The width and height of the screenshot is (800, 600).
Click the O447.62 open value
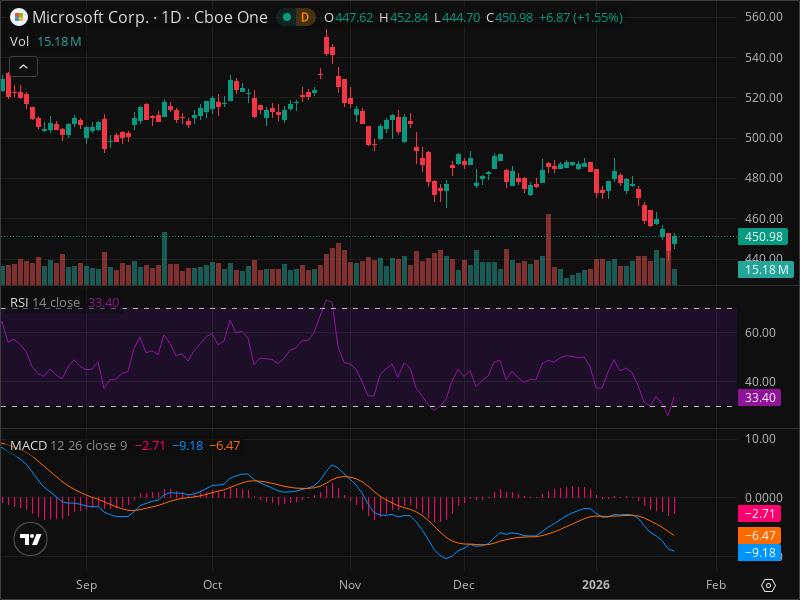(x=348, y=18)
